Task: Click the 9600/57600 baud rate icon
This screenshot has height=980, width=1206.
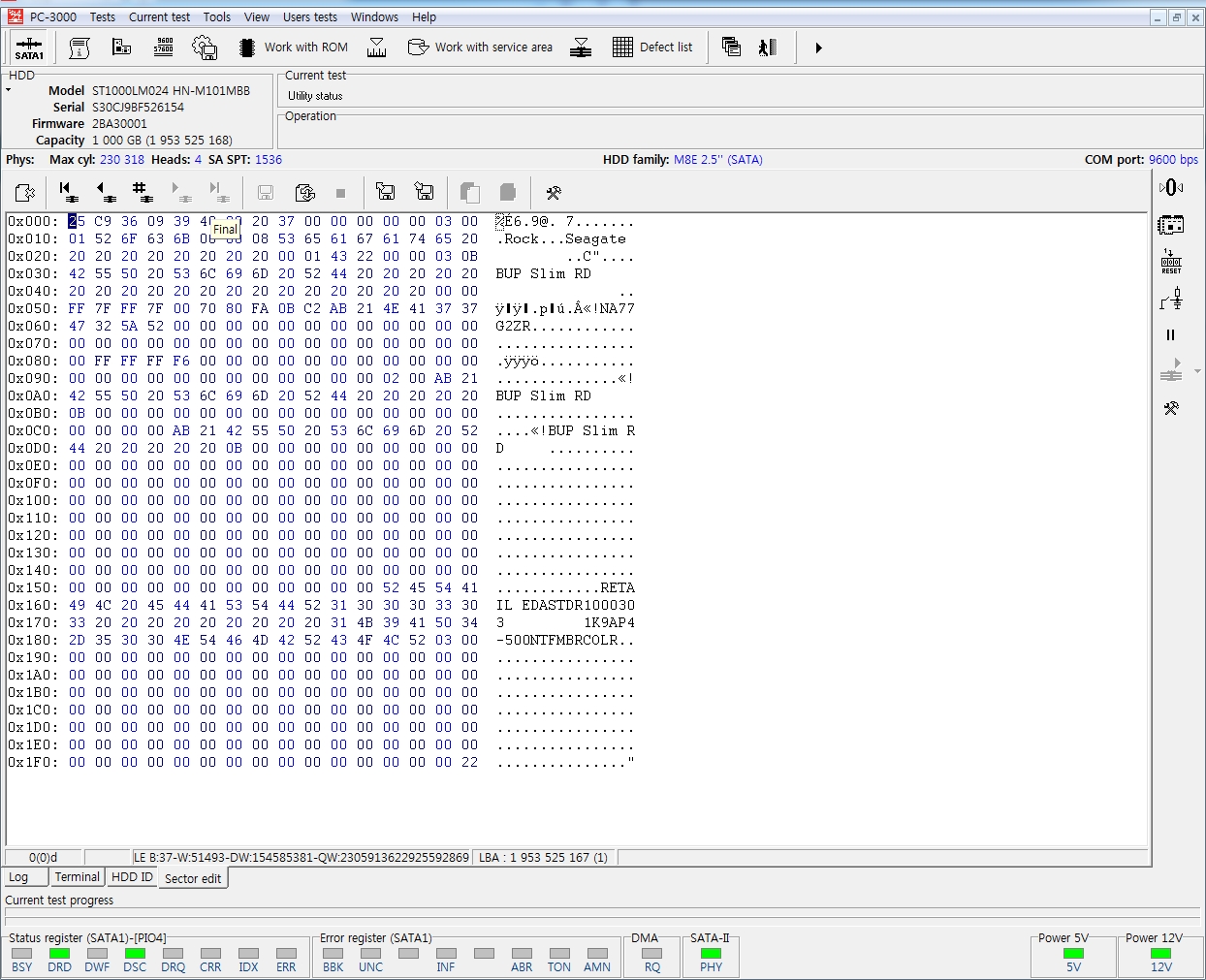Action: click(164, 47)
